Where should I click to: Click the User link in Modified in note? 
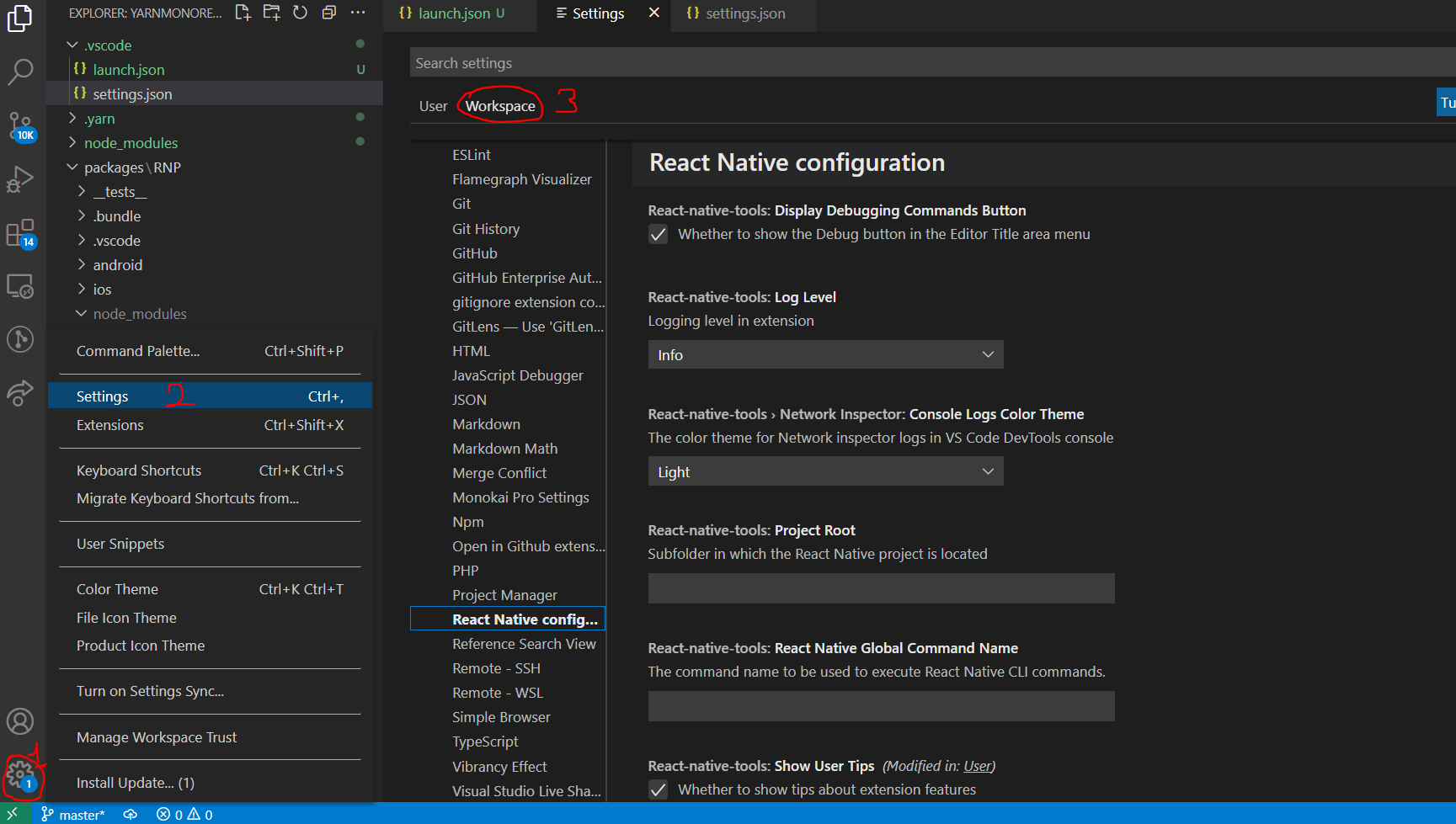coord(977,766)
